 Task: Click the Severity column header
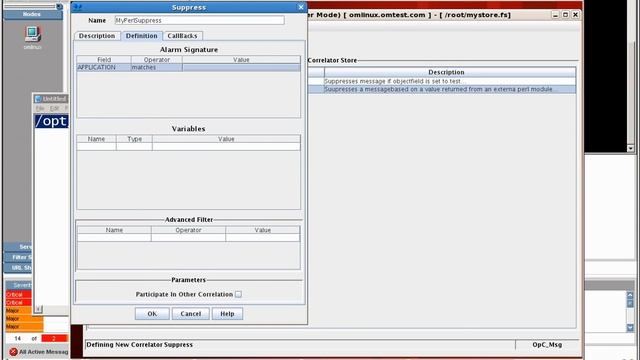tap(19, 285)
